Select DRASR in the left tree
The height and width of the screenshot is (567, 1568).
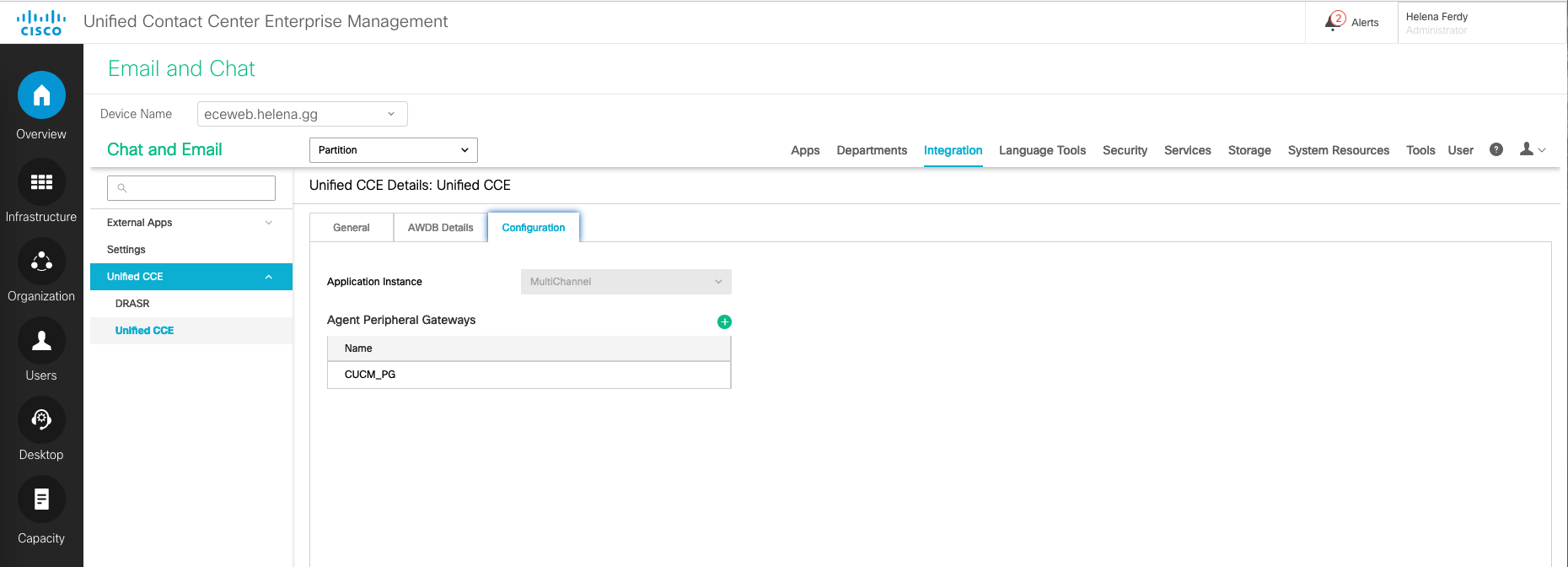pos(132,304)
